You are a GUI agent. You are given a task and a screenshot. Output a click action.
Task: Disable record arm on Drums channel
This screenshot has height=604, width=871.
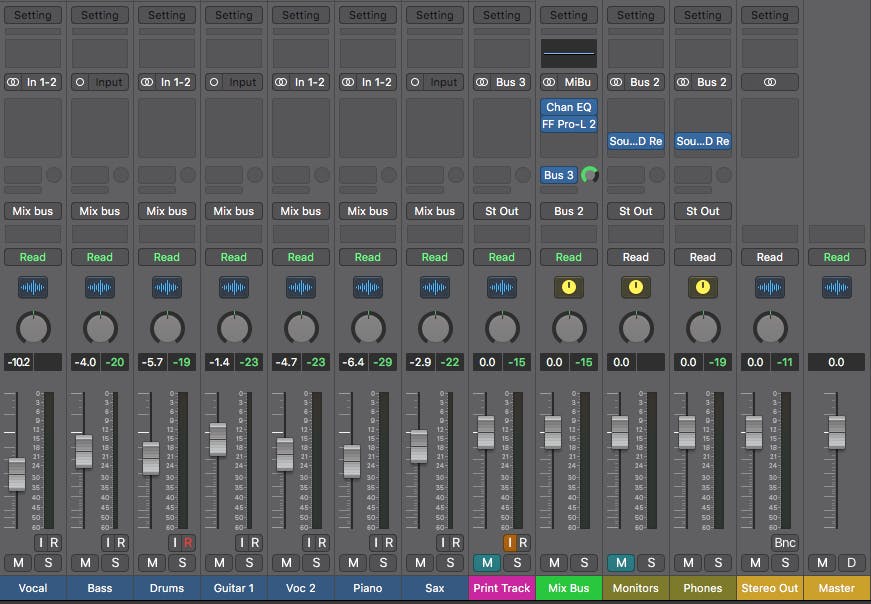coord(188,542)
